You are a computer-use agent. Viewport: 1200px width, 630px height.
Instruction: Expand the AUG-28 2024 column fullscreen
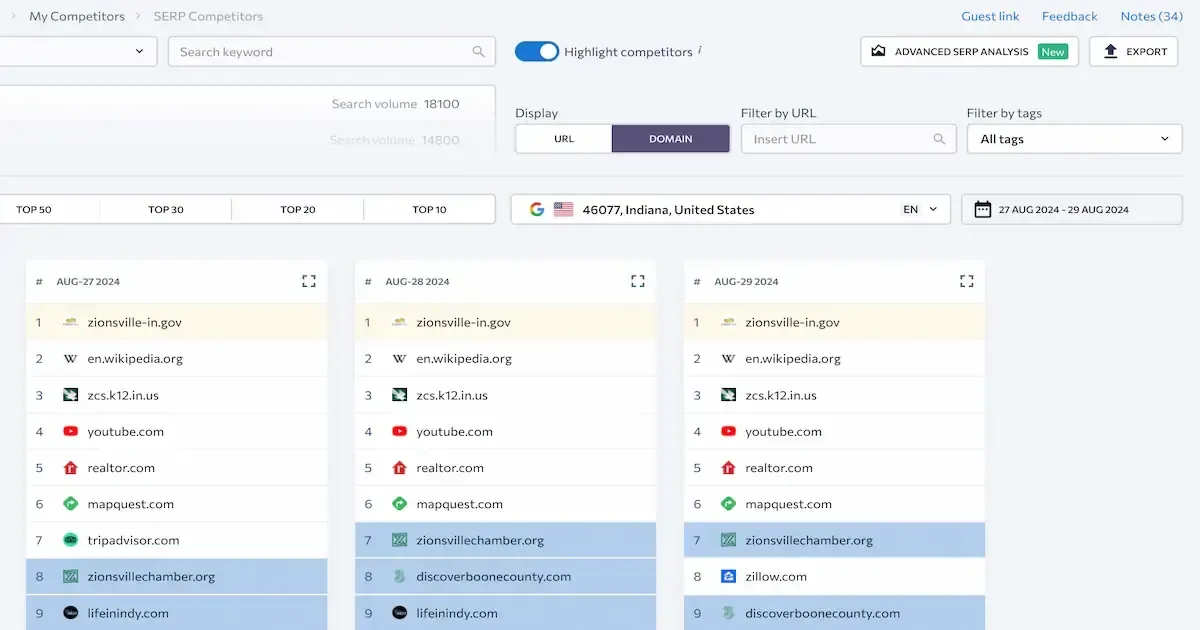coord(638,281)
